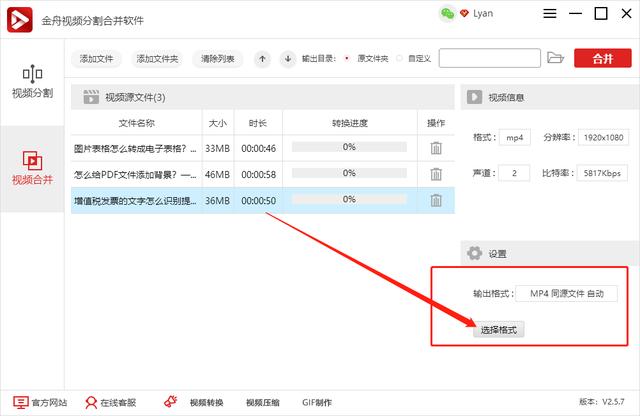Open the 视频转换 video convert tool
640x416 pixels.
click(207, 403)
